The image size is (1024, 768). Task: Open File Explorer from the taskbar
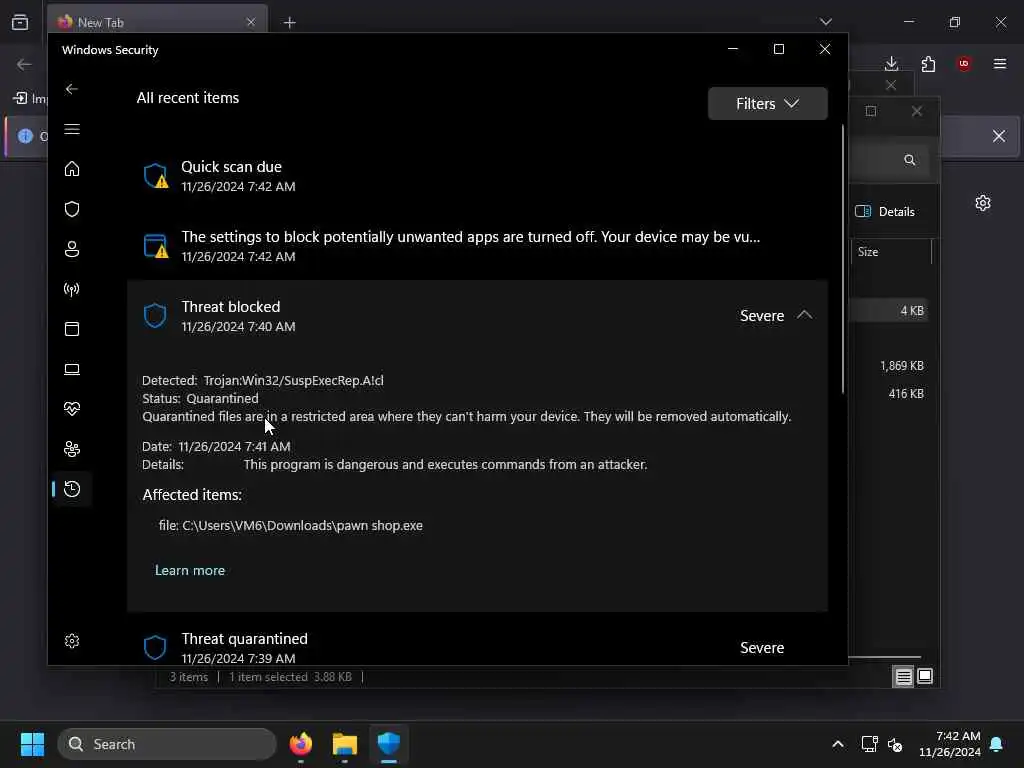(x=345, y=744)
